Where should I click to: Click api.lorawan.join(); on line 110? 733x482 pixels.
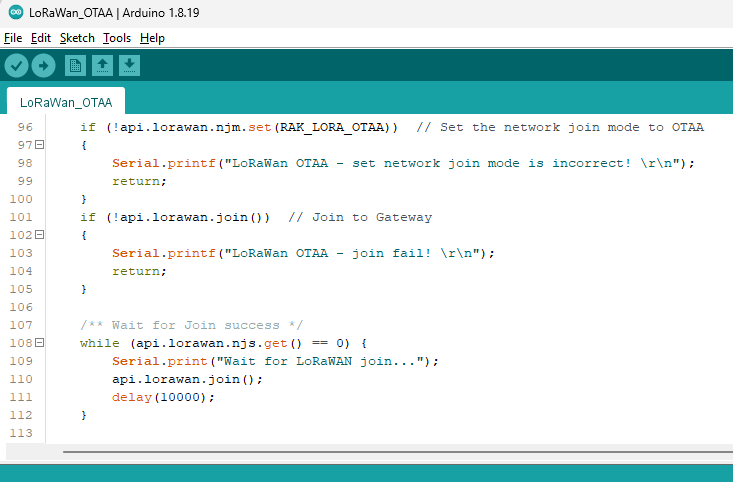pyautogui.click(x=187, y=379)
